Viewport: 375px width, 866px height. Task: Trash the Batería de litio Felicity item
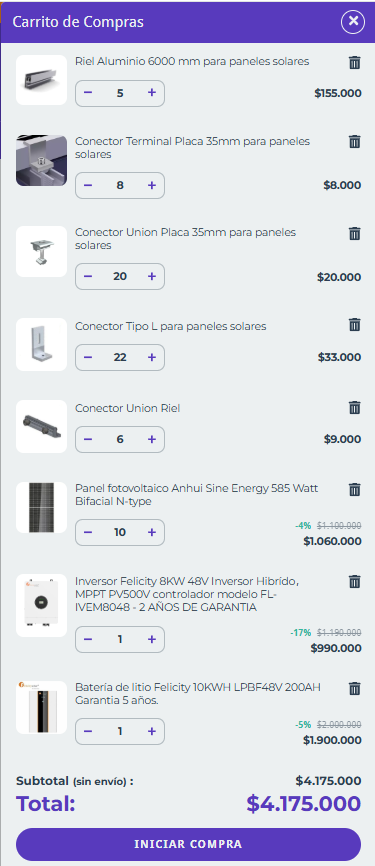[355, 688]
